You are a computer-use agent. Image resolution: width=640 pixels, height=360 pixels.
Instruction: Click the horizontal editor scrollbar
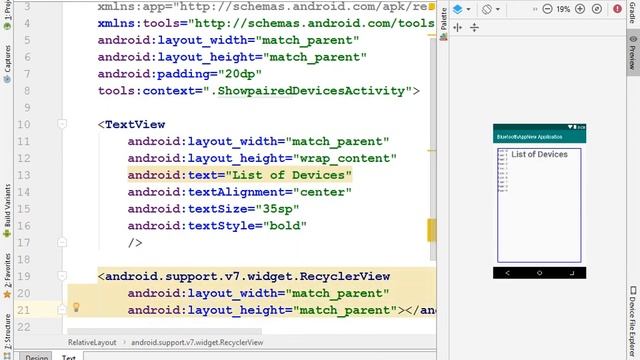tap(164, 331)
